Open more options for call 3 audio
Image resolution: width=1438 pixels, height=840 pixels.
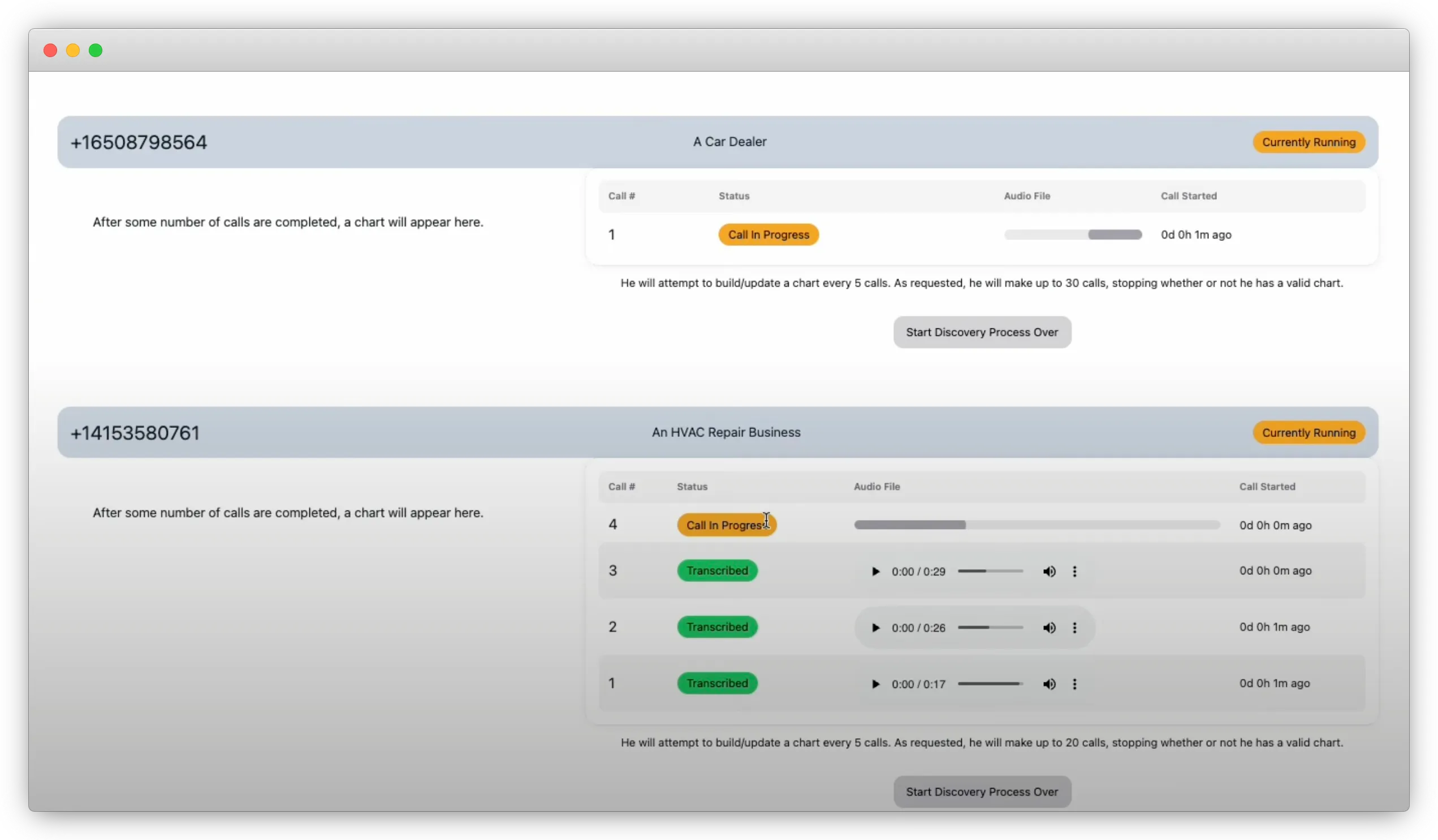coord(1074,571)
